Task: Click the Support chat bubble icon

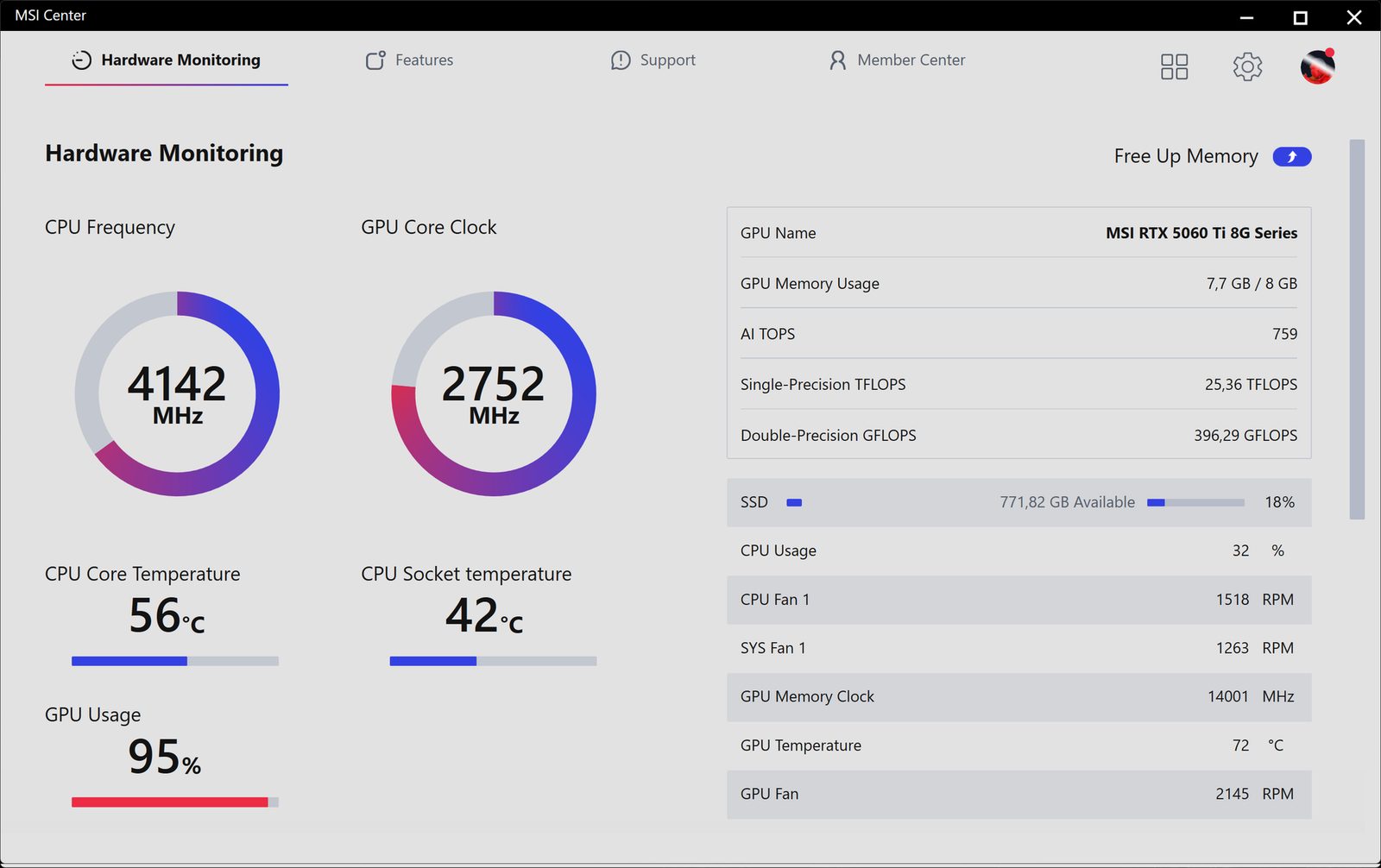Action: tap(621, 60)
